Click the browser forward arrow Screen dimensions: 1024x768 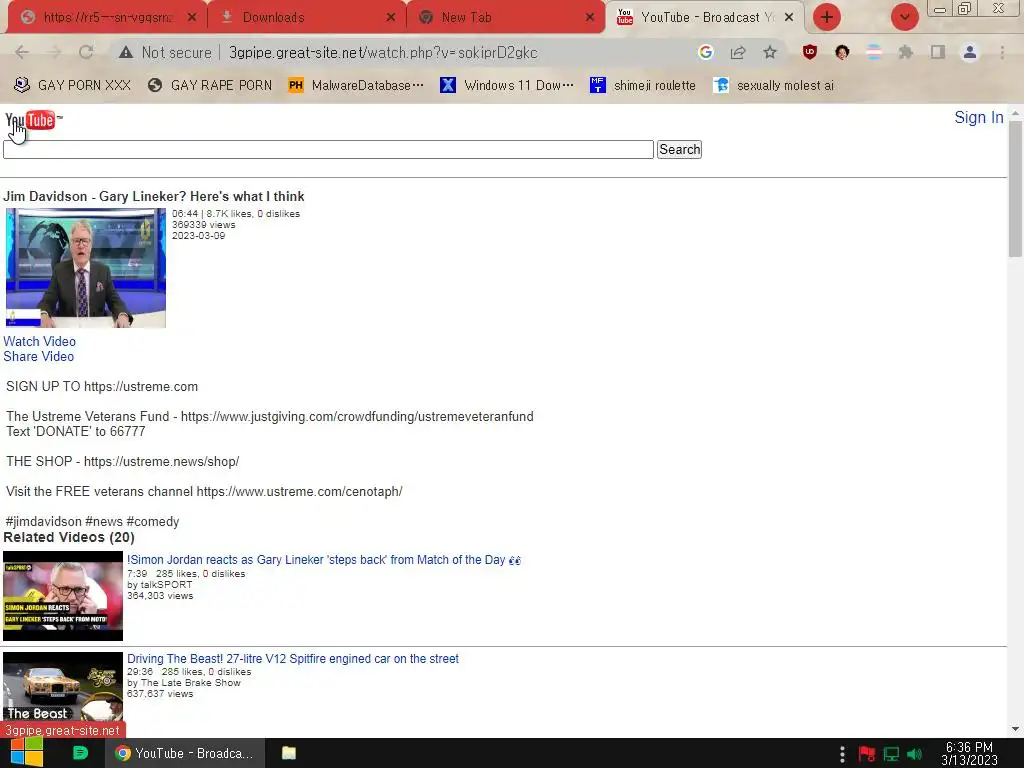54,52
